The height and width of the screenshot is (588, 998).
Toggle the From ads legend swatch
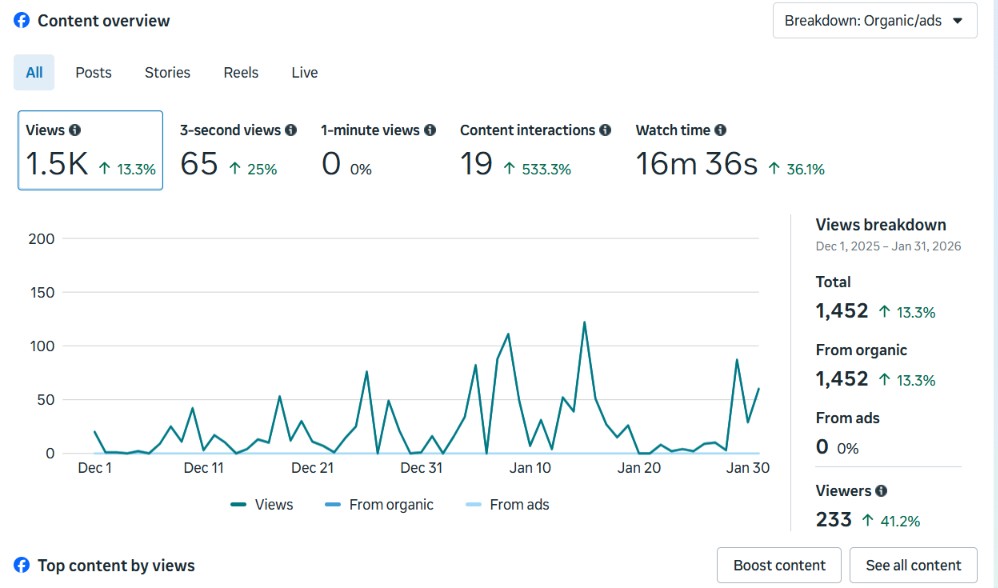click(474, 505)
